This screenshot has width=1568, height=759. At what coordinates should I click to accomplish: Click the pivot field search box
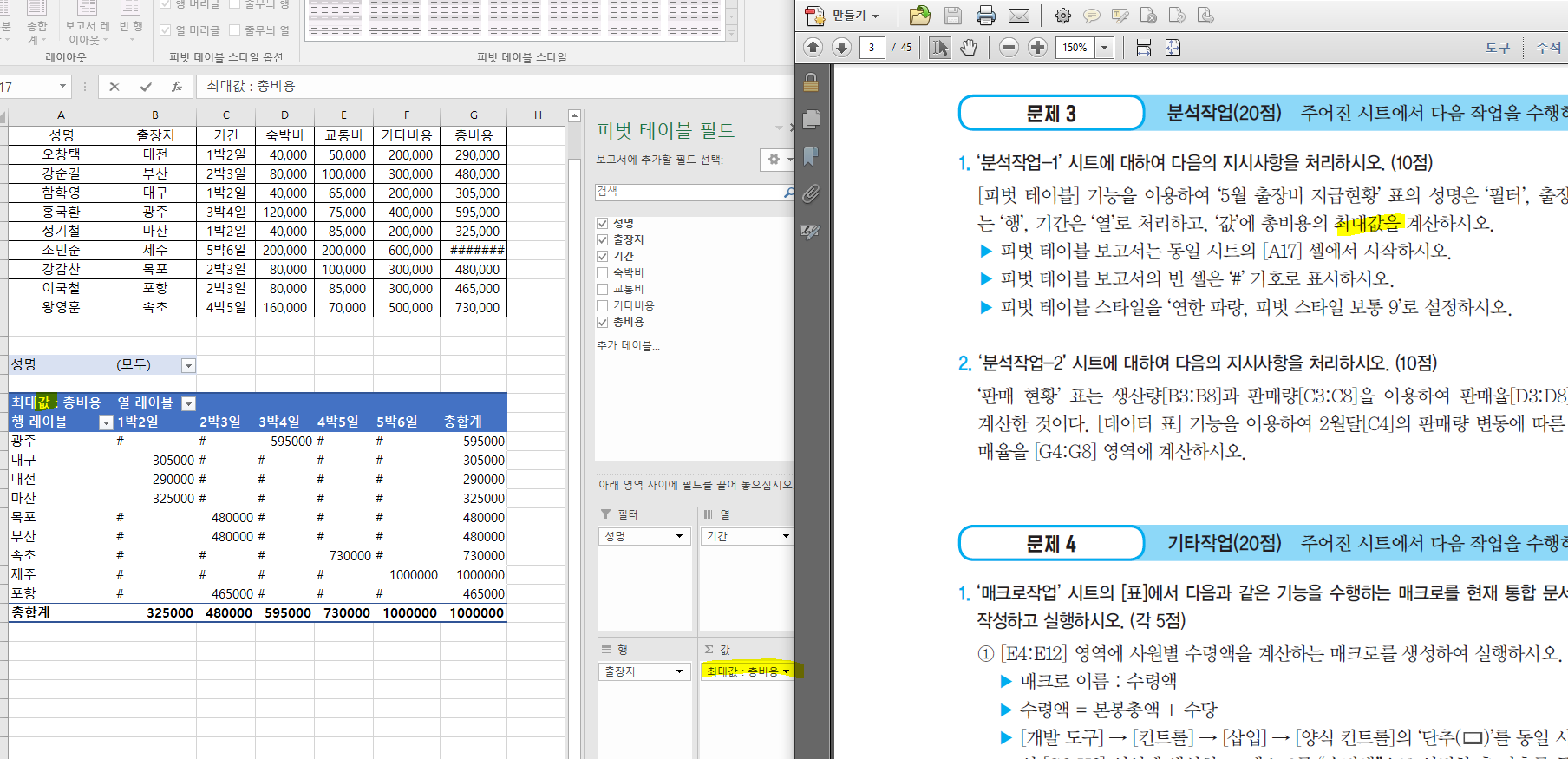(x=689, y=192)
